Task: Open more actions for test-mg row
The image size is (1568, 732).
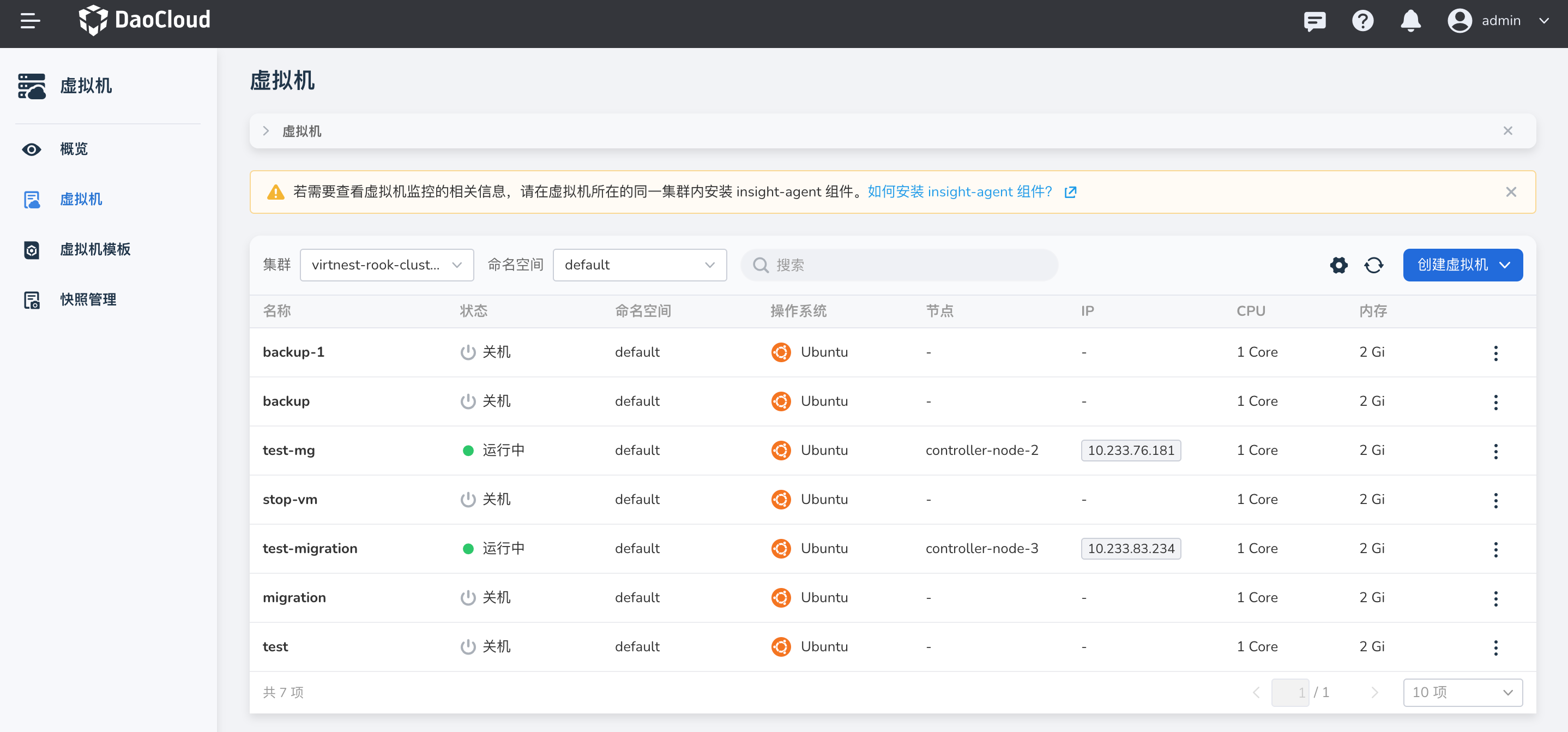Action: pos(1495,451)
